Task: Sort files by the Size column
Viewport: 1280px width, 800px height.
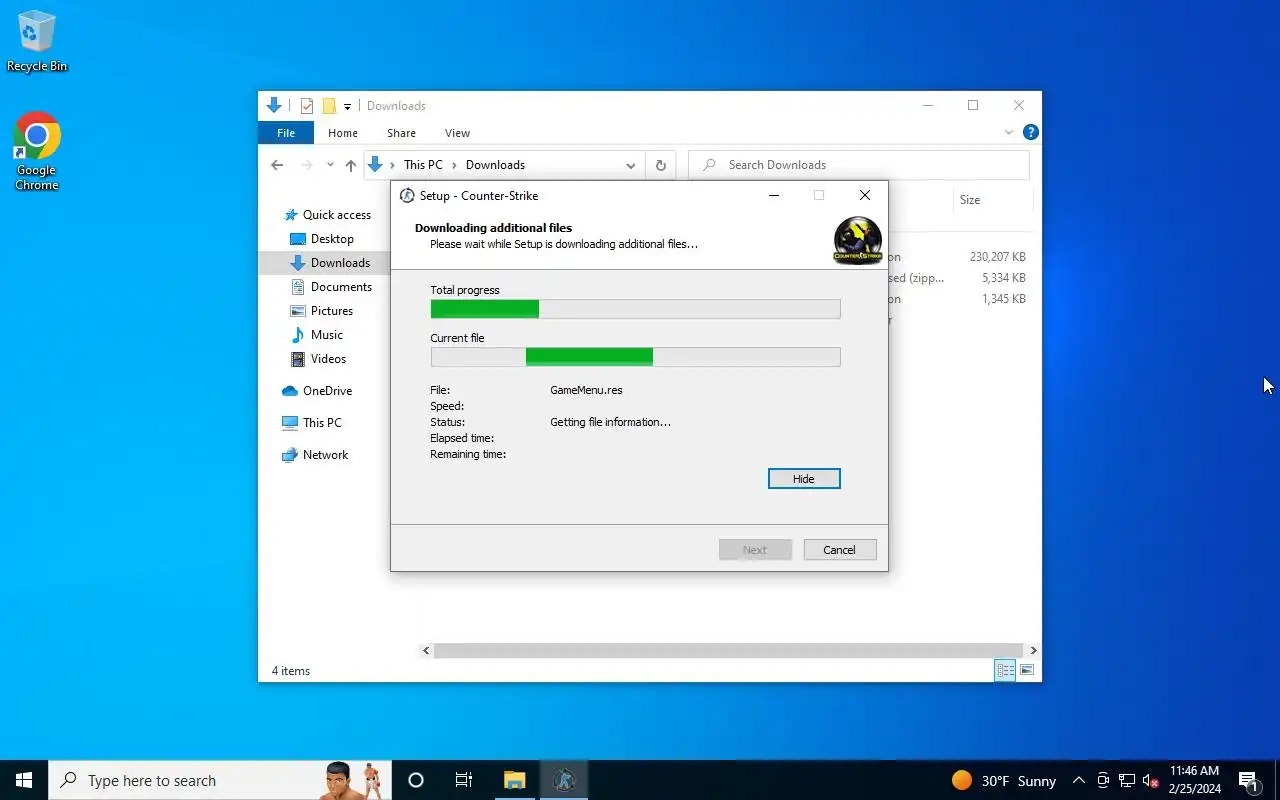Action: [x=970, y=200]
